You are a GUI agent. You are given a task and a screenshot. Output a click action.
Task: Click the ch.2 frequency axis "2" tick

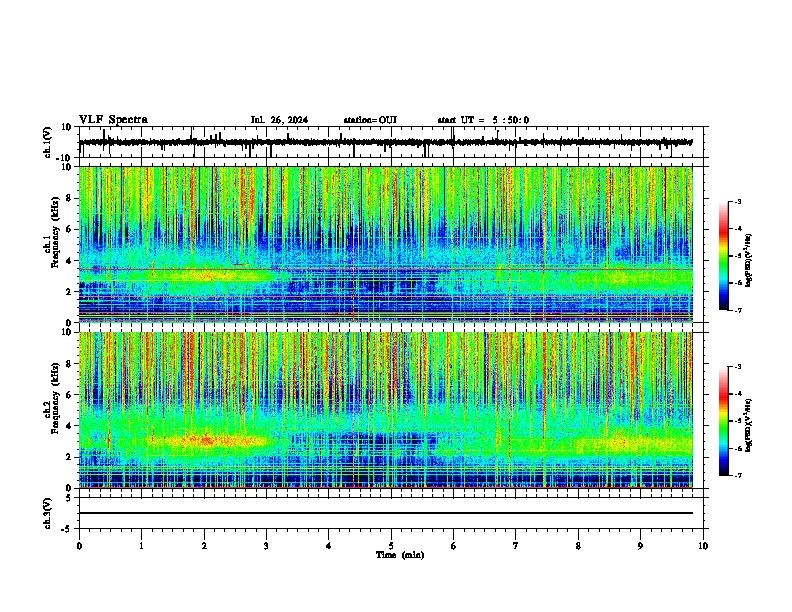click(70, 456)
